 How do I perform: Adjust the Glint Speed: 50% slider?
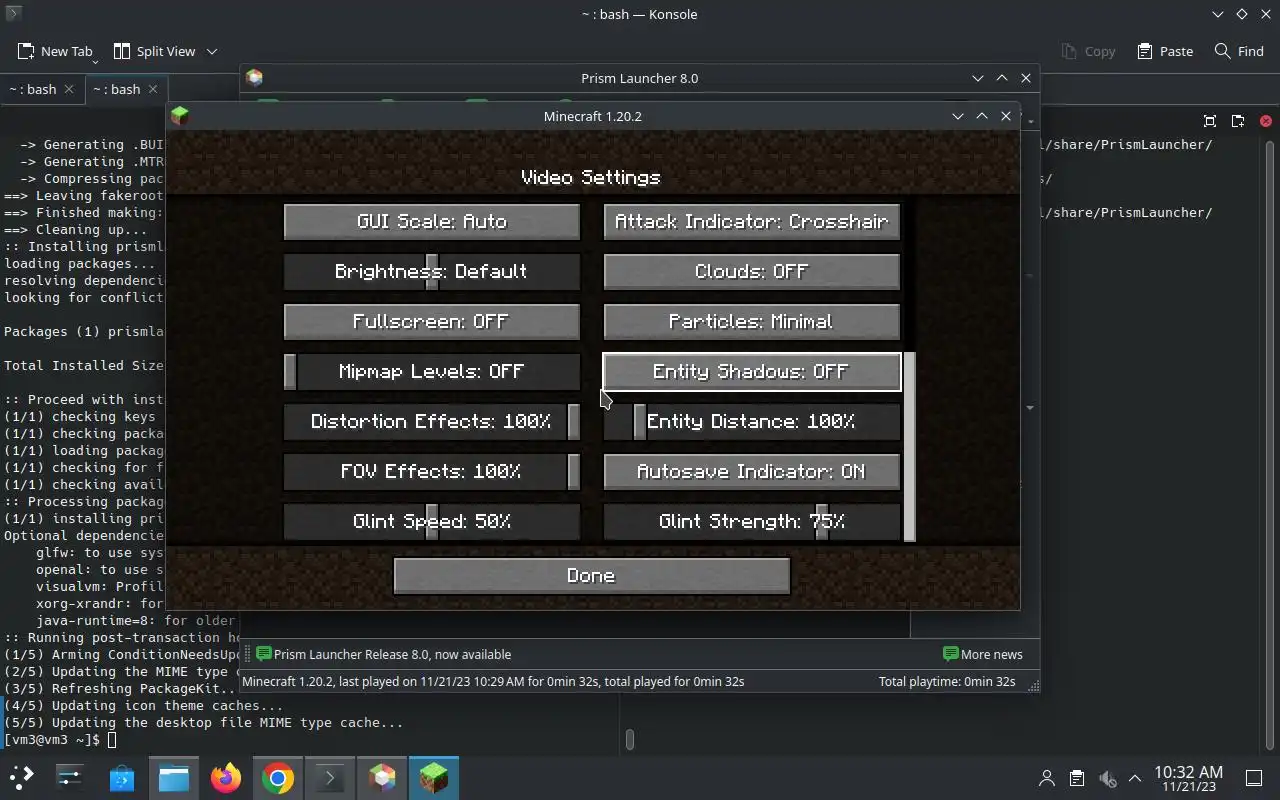pyautogui.click(x=432, y=521)
